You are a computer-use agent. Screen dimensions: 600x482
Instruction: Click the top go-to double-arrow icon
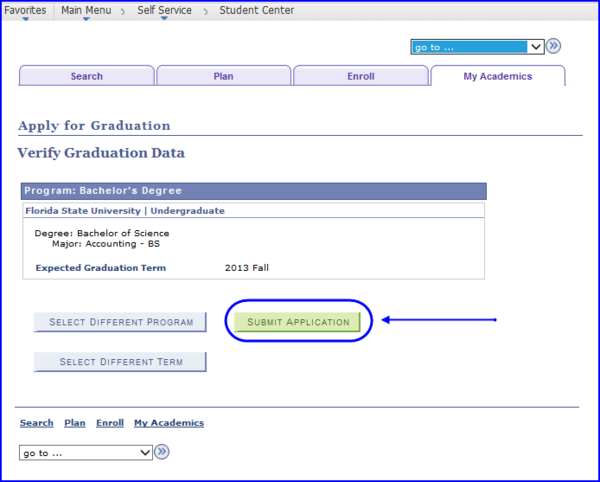tap(553, 46)
